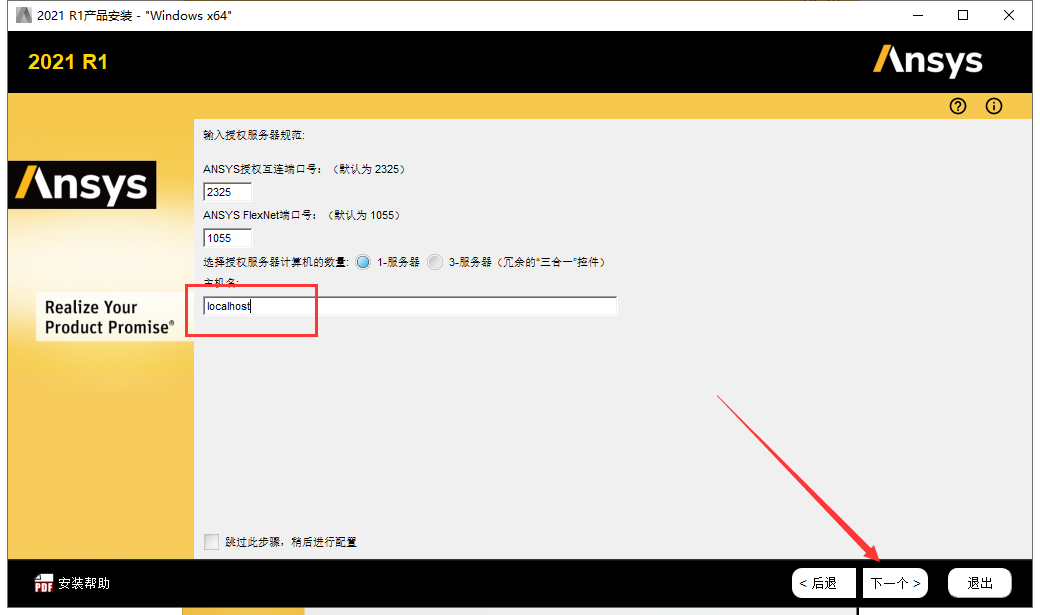Click the 2021 R1 version label
Screen dimensions: 1040x615
68,61
